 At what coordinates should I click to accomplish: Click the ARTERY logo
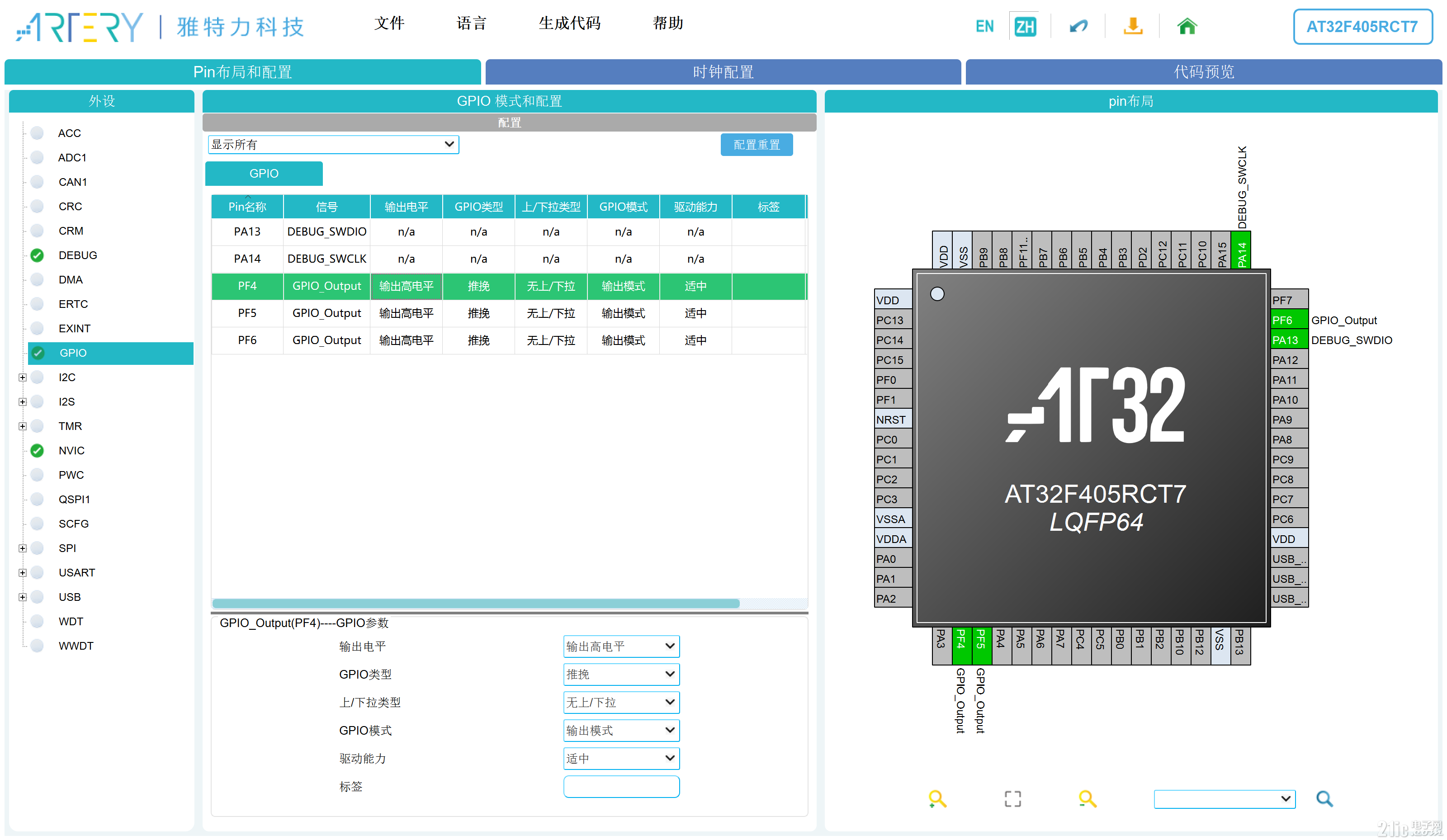coord(79,27)
